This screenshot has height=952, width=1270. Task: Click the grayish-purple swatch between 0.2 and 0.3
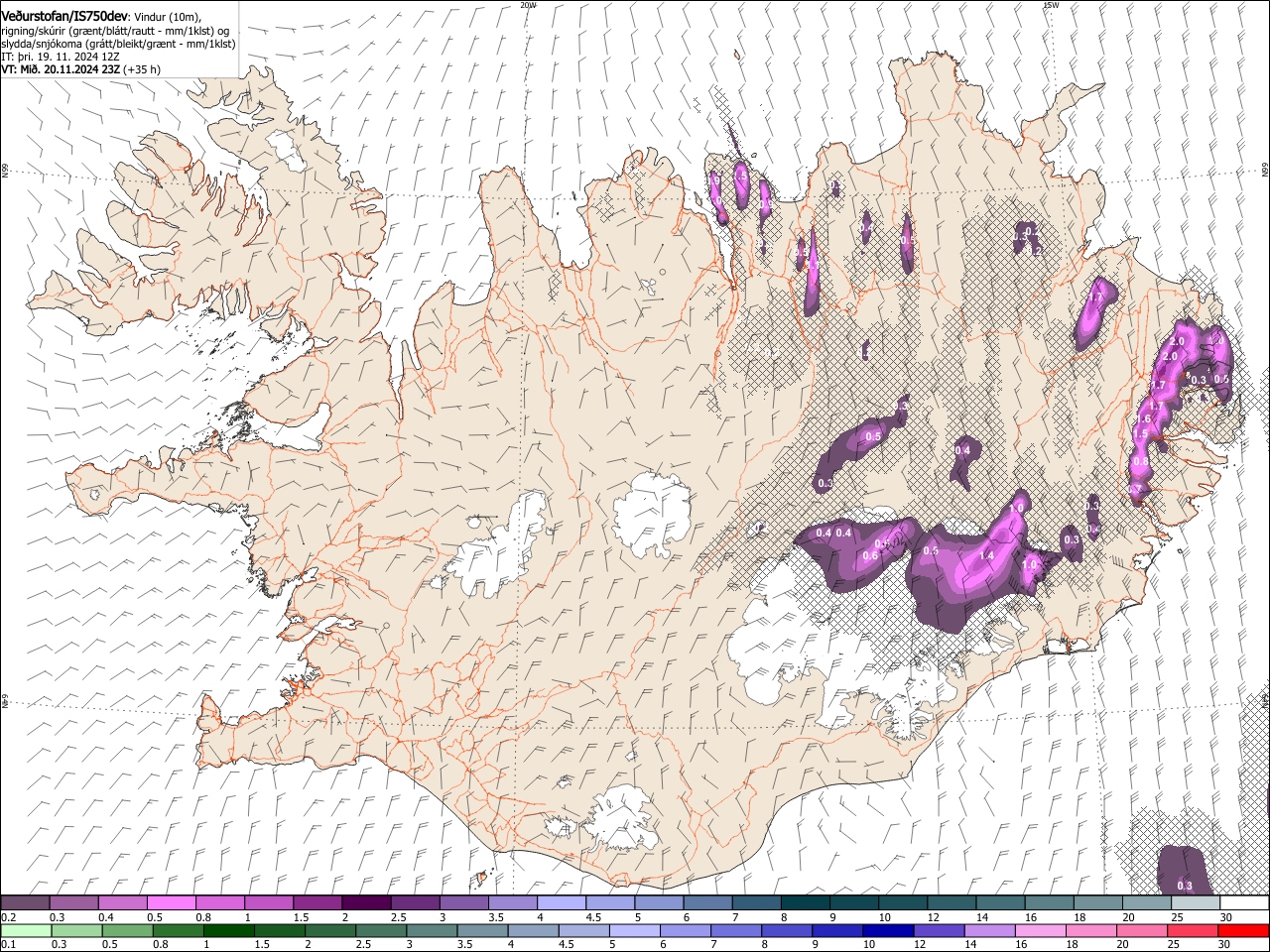tap(26, 903)
